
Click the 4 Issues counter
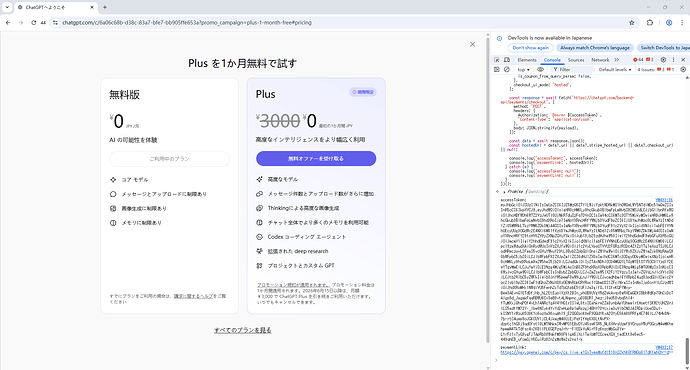point(655,70)
